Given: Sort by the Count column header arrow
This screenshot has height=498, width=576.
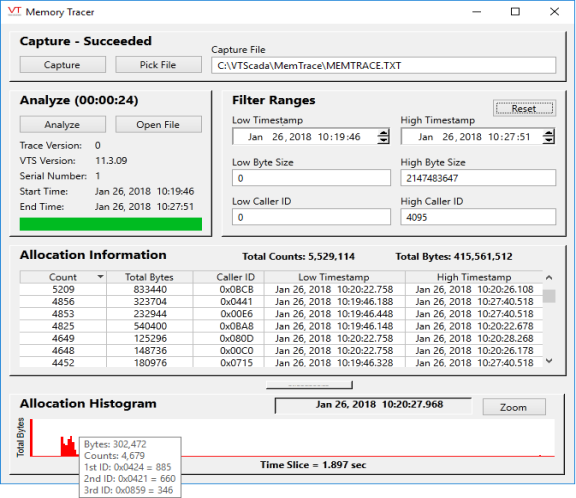Looking at the screenshot, I should (x=100, y=277).
